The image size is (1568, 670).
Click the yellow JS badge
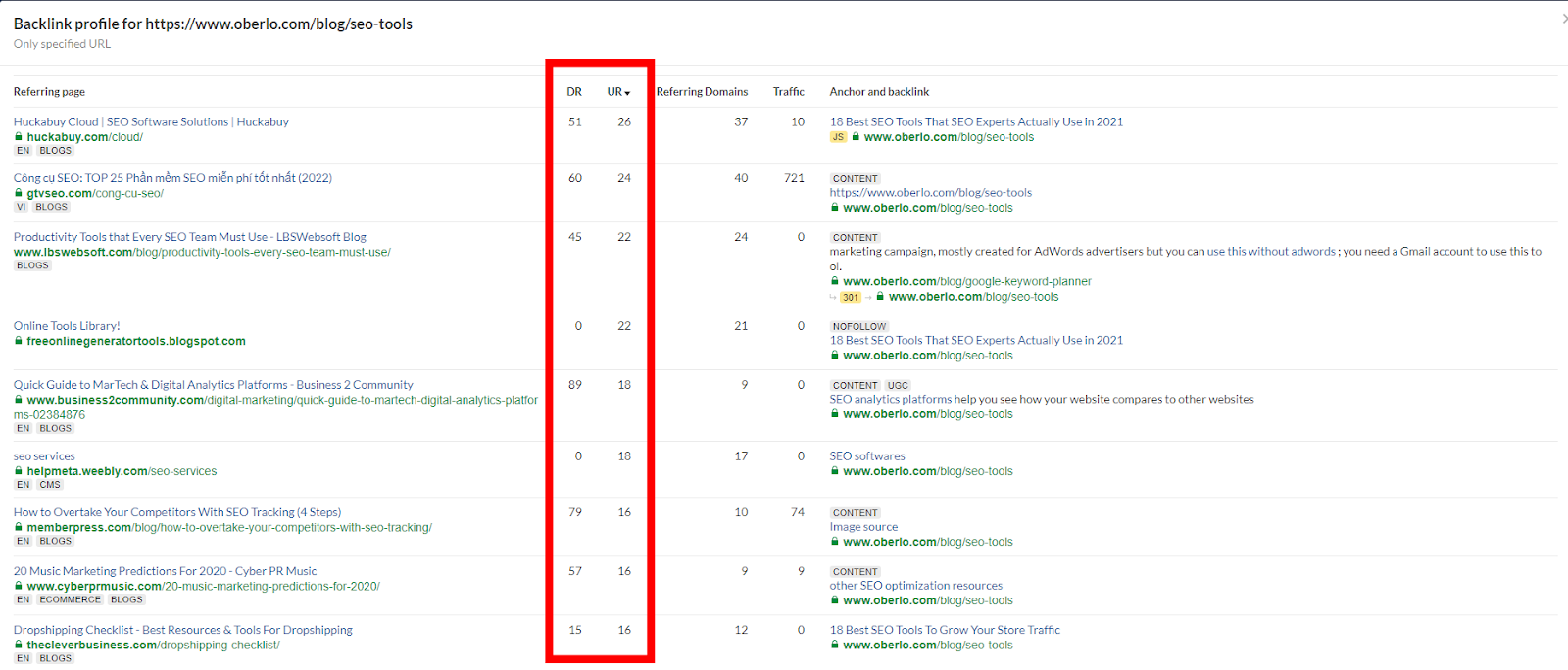point(838,137)
